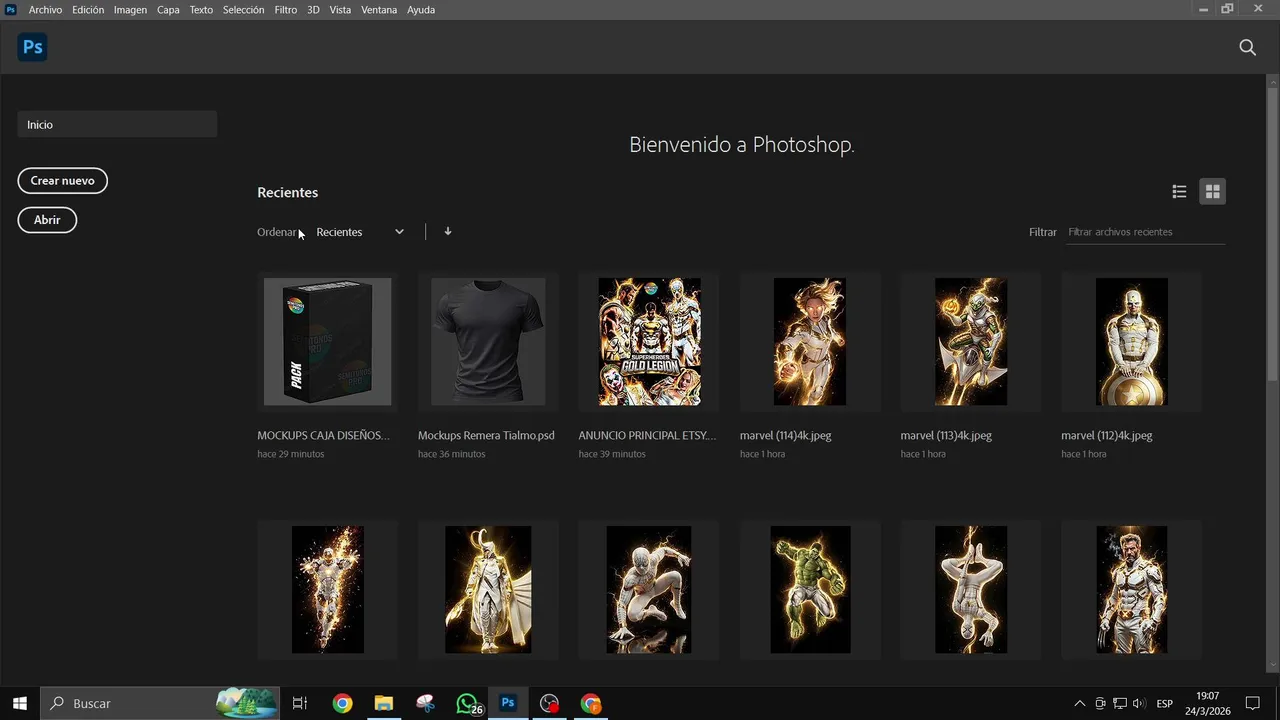The image size is (1280, 720).
Task: Click the 'hace 29 minutos' timestamp
Action: coord(291,454)
